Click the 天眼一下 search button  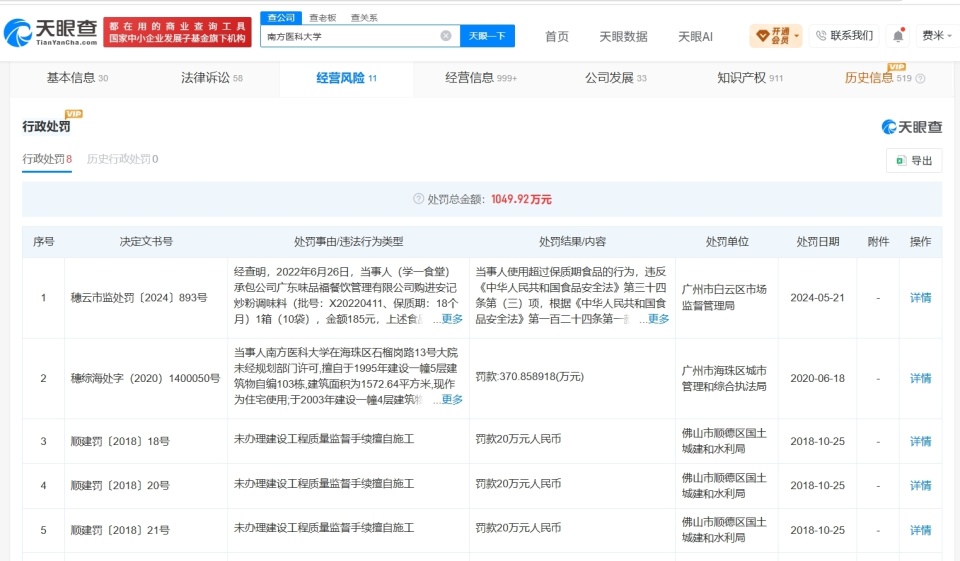pyautogui.click(x=487, y=36)
